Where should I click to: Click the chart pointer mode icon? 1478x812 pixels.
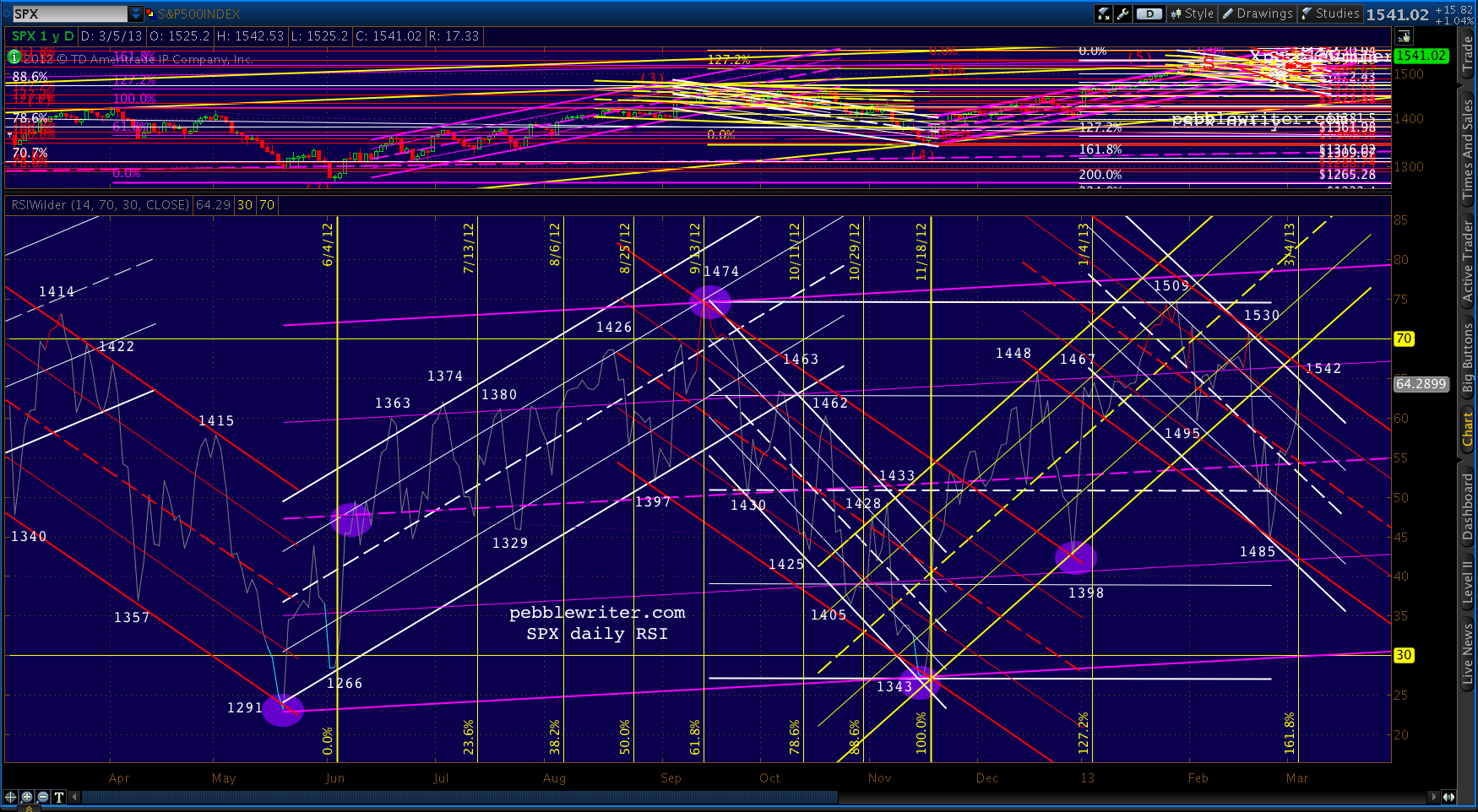(1404, 36)
